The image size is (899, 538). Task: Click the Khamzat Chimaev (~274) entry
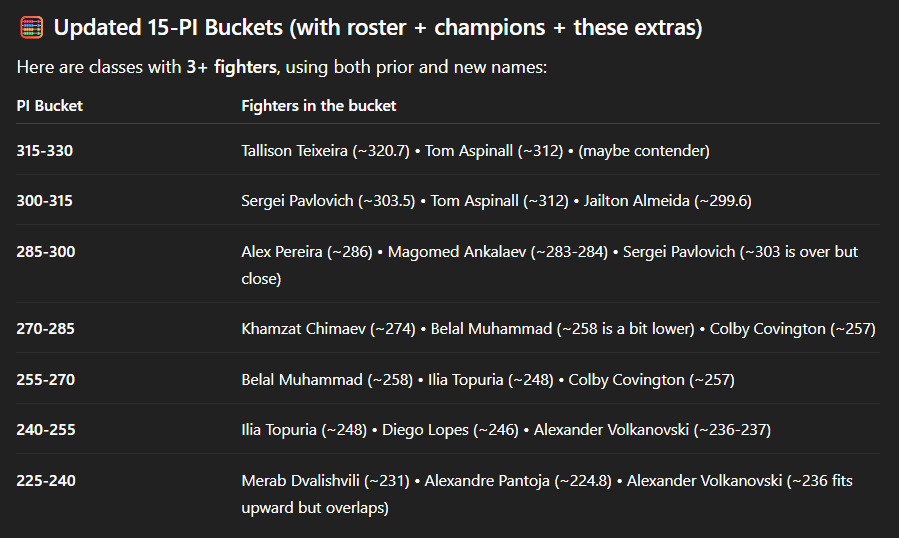click(x=328, y=329)
